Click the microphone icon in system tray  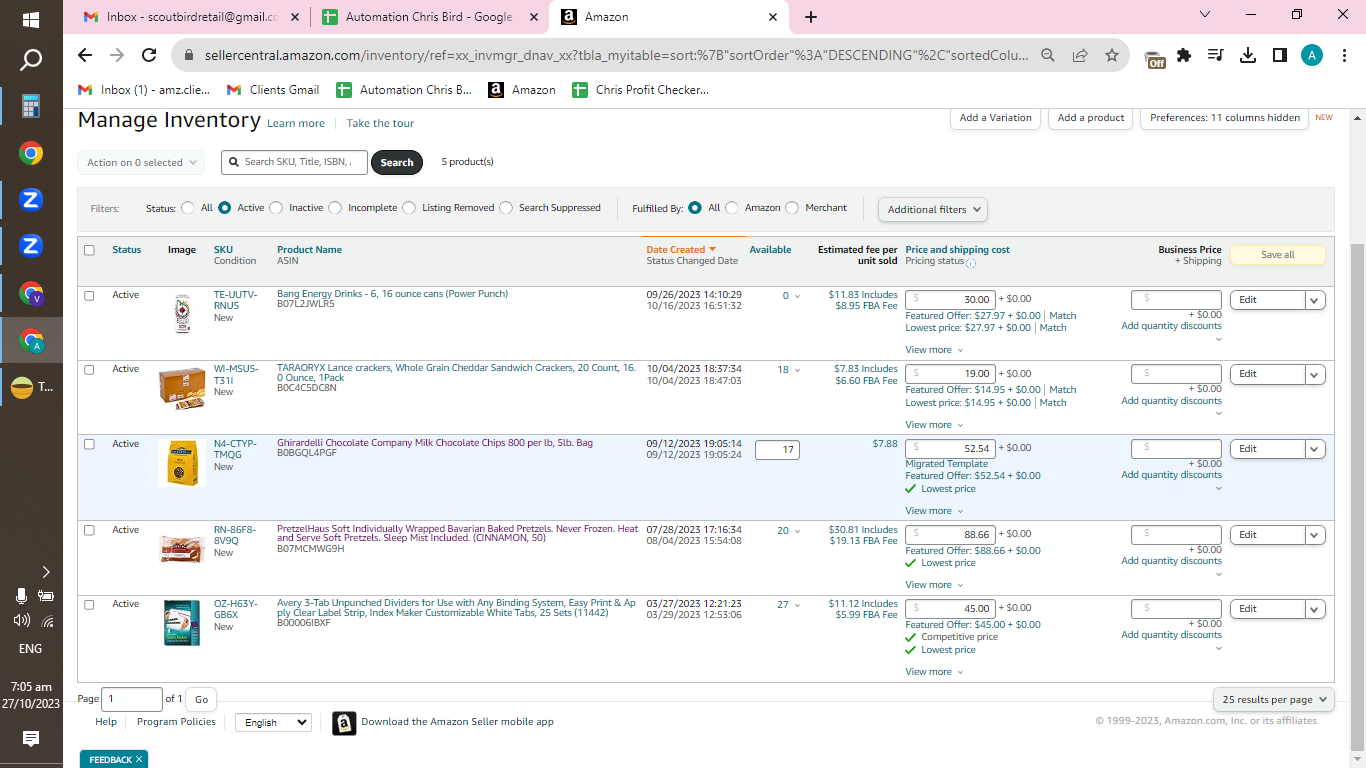pyautogui.click(x=21, y=596)
